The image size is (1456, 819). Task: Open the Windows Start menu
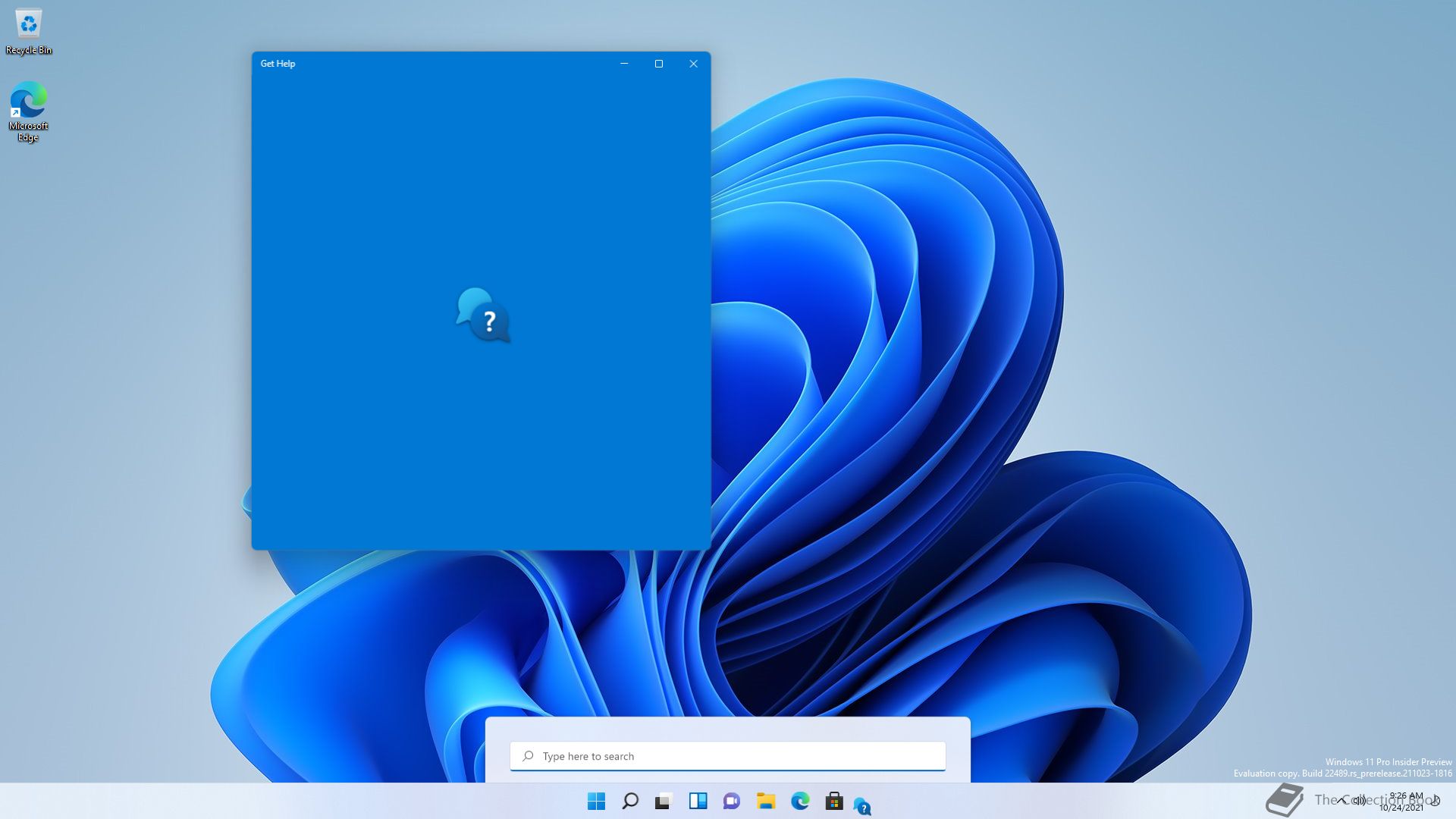tap(596, 801)
